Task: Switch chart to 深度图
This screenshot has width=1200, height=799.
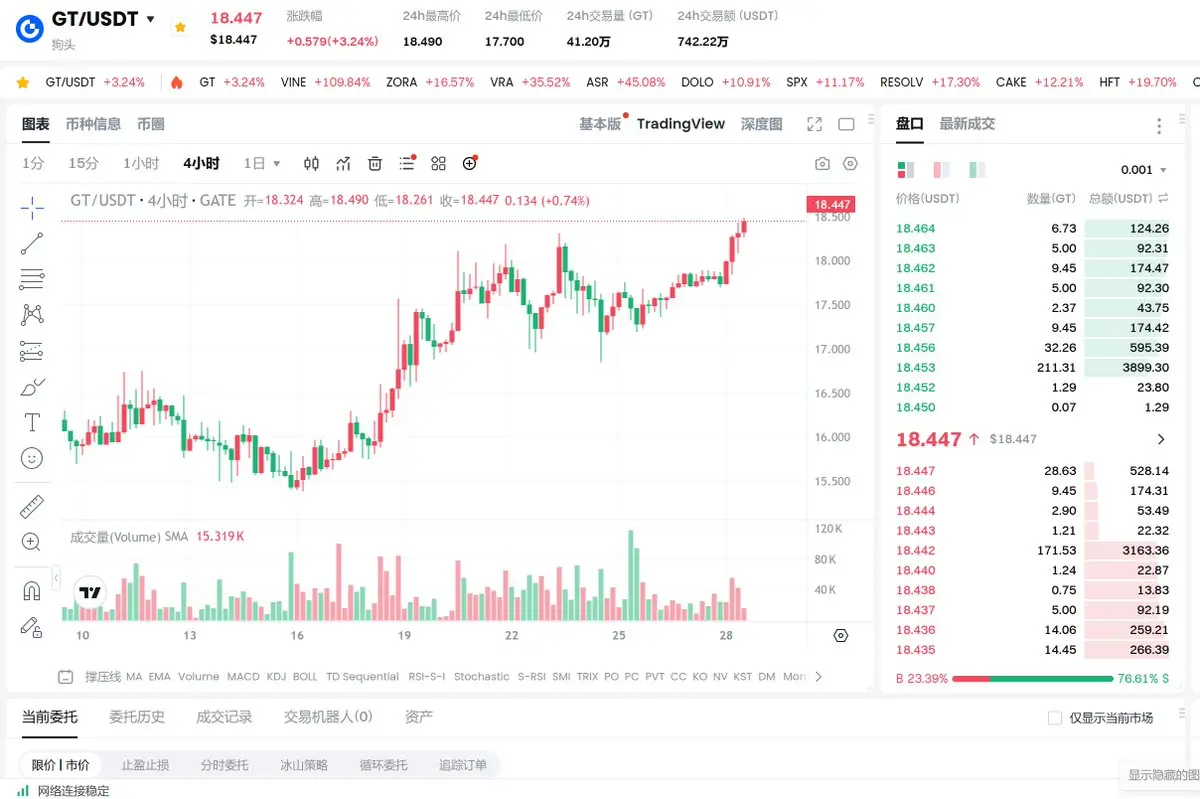Action: click(x=762, y=124)
